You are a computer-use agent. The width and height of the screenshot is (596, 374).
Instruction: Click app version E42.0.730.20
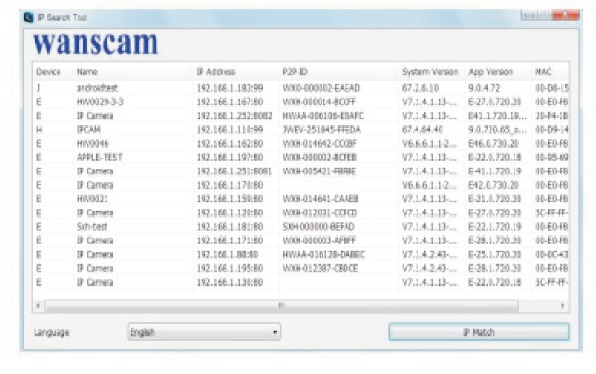coord(493,185)
